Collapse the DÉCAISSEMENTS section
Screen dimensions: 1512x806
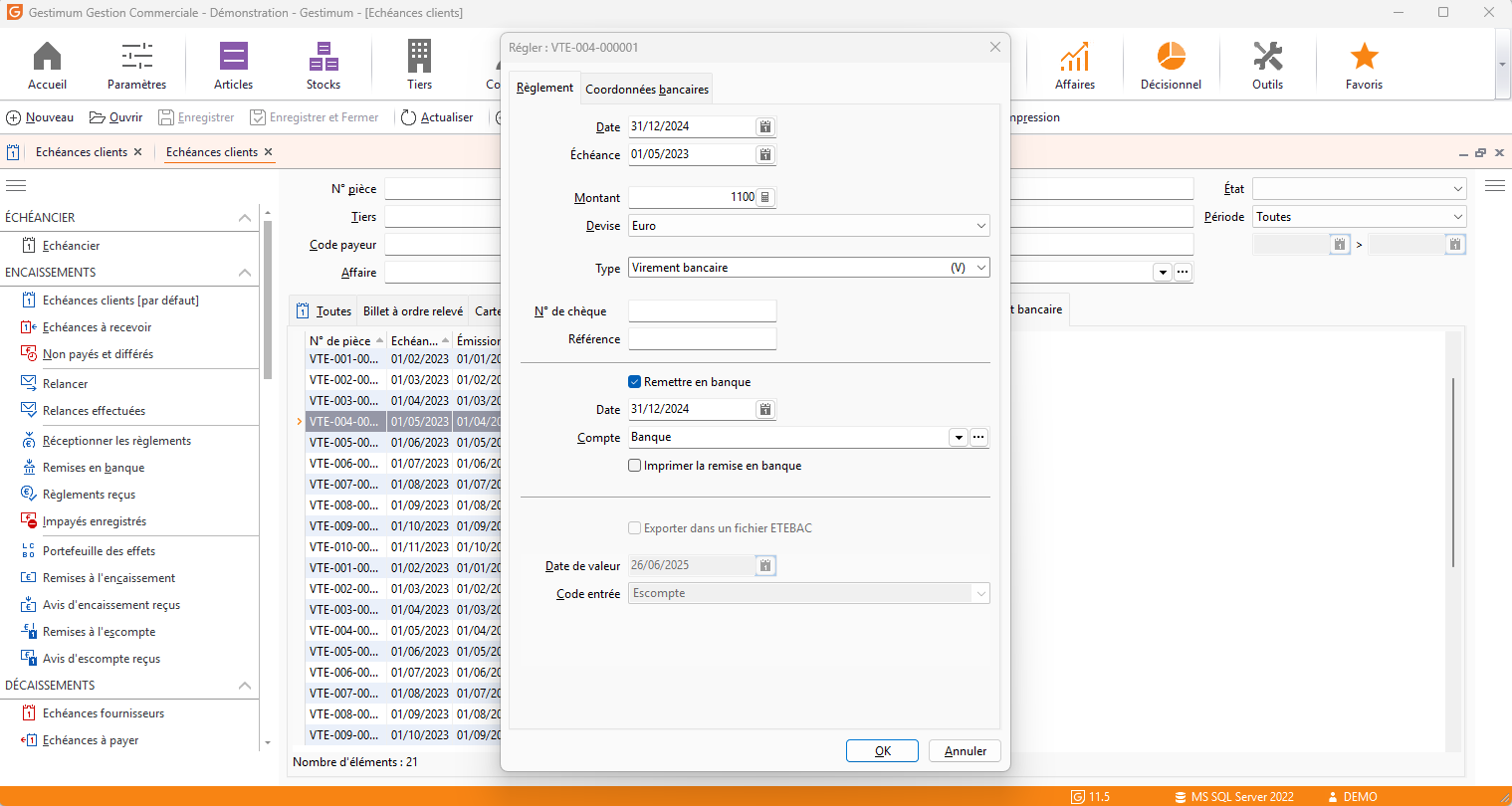[x=244, y=686]
